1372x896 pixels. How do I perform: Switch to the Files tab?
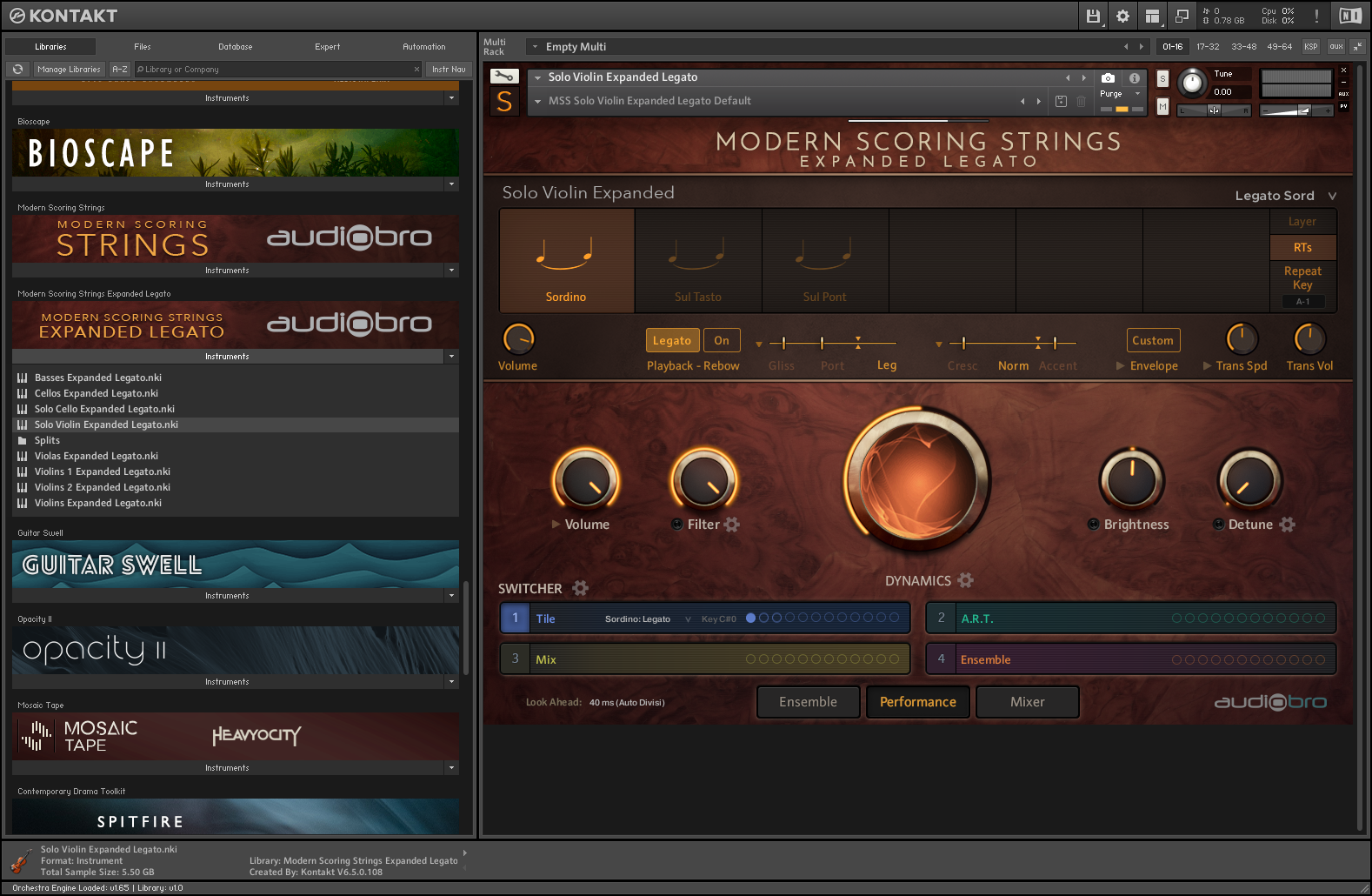[x=143, y=47]
